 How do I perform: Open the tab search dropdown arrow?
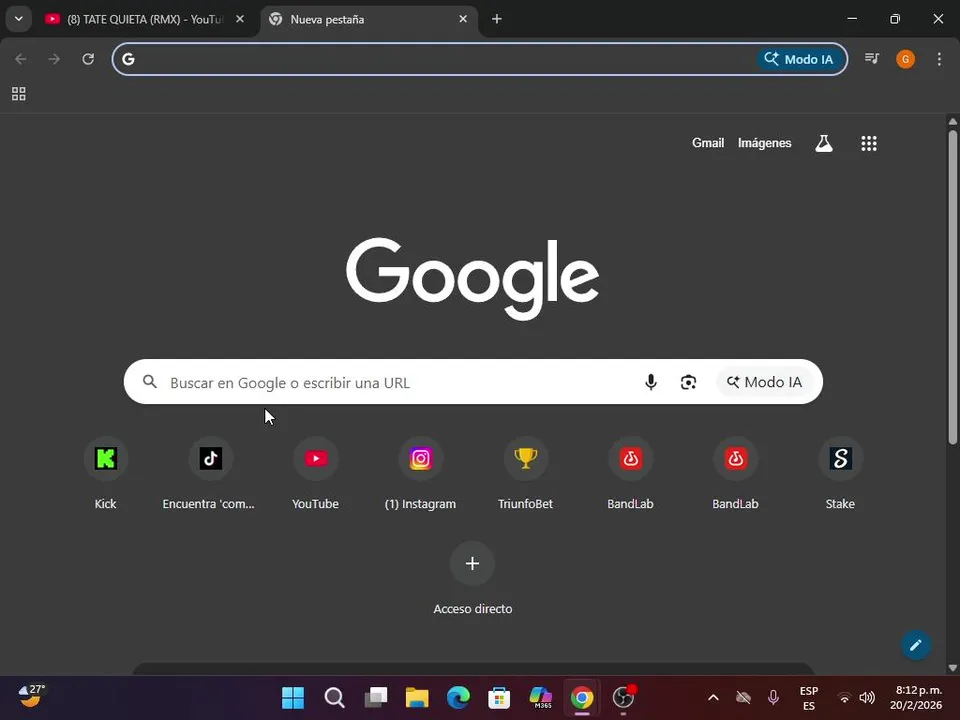pos(18,19)
